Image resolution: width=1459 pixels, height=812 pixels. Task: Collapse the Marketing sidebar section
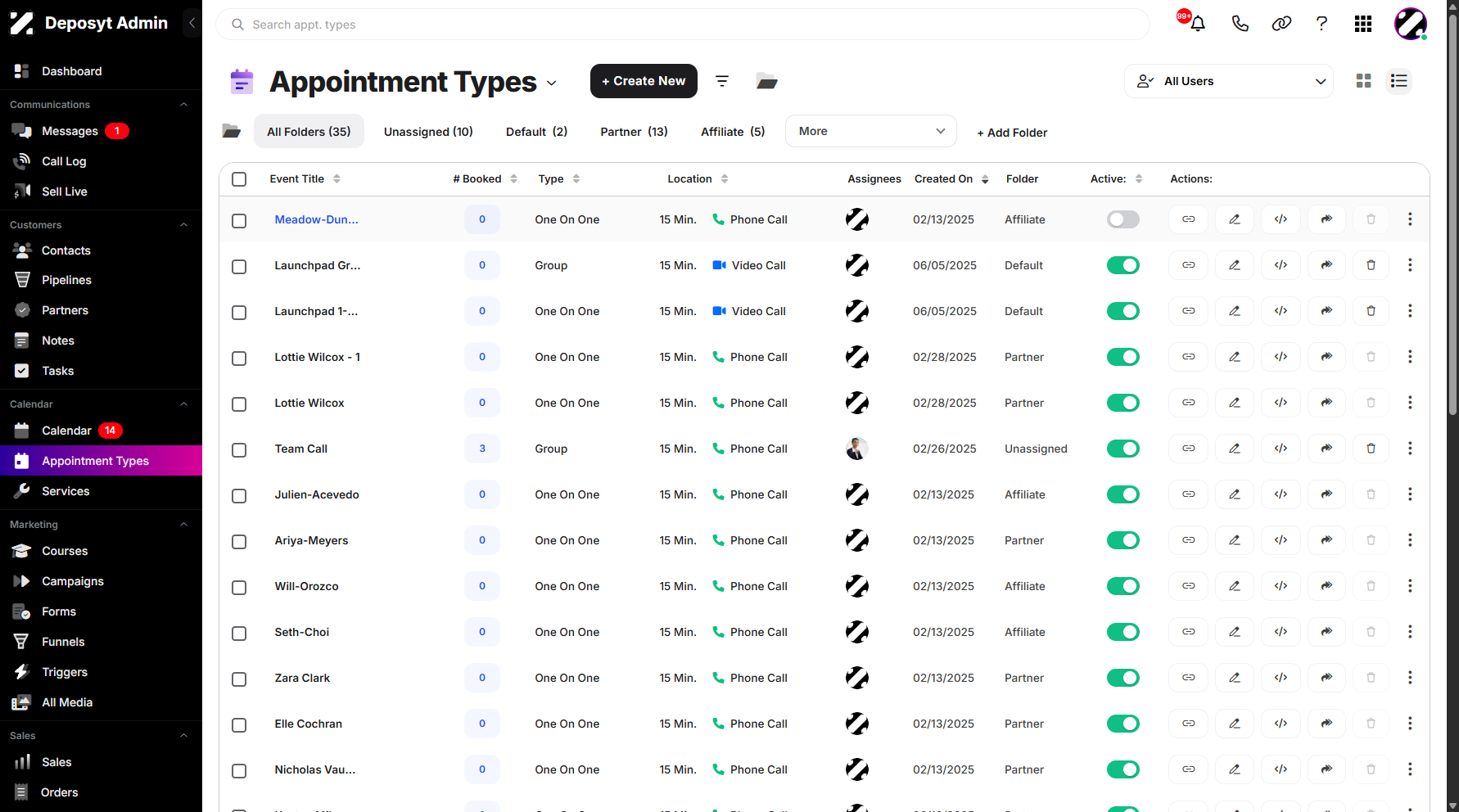[183, 525]
